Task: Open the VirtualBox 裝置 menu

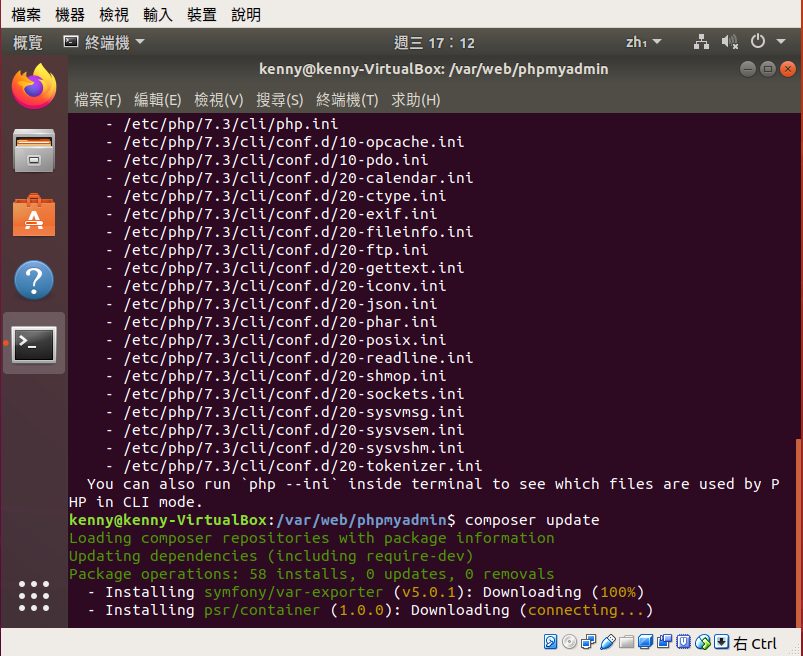Action: [x=202, y=14]
